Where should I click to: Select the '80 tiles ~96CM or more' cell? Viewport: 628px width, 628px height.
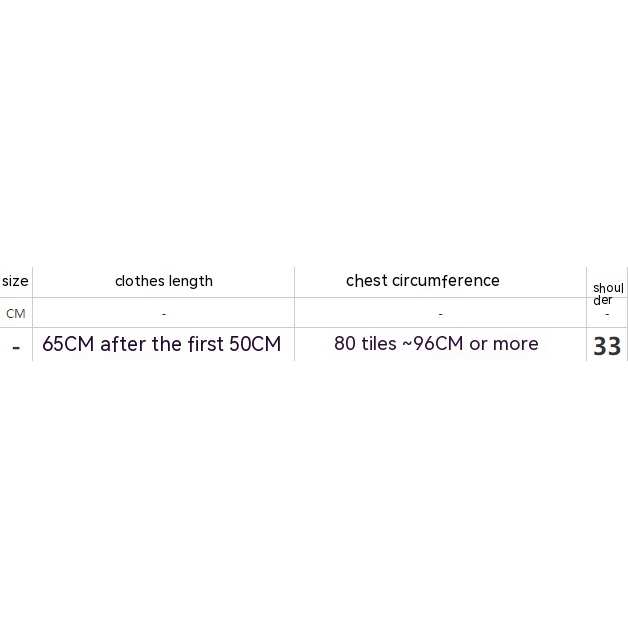[436, 344]
